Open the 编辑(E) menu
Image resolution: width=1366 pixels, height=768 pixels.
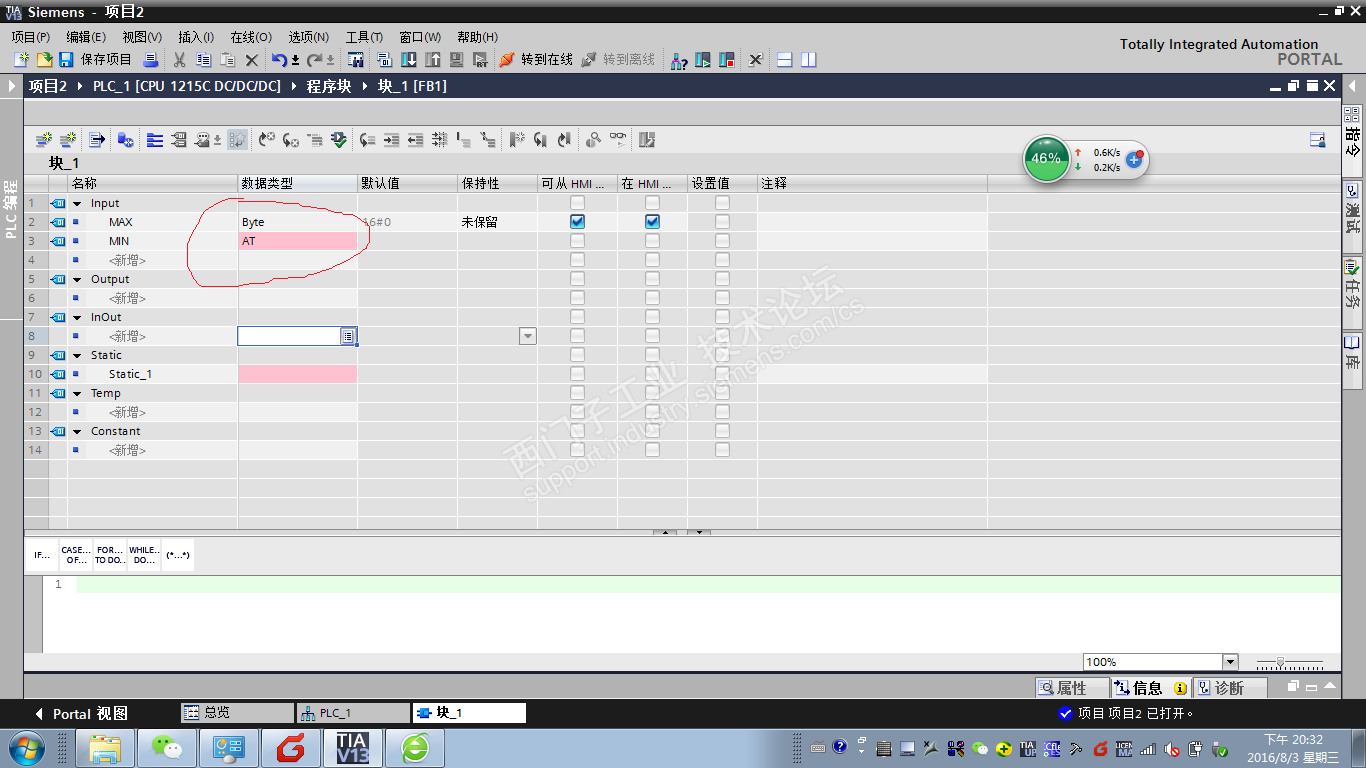tap(86, 37)
